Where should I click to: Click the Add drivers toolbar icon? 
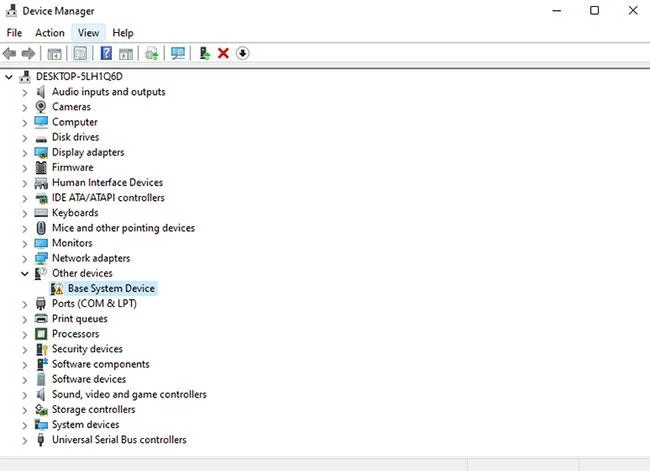click(205, 53)
